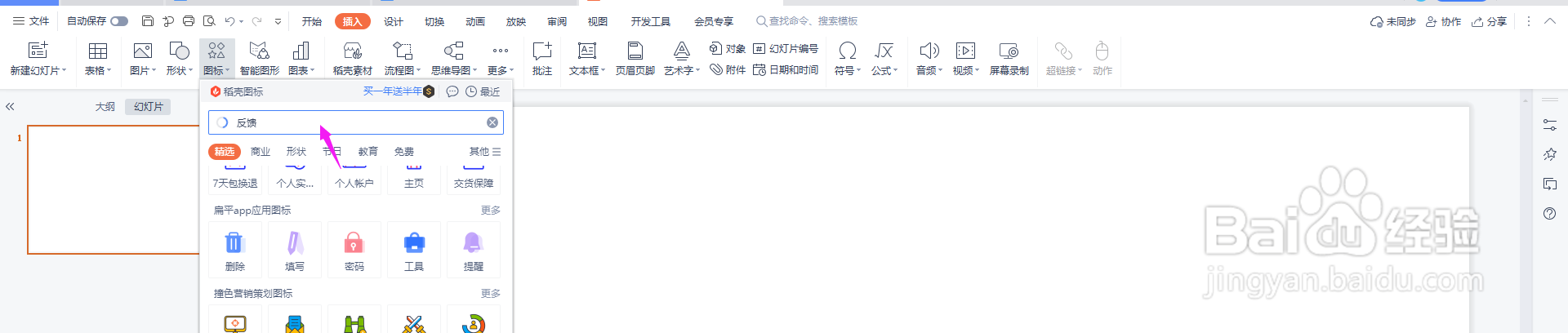The image size is (1568, 333).
Task: Select the 商业 icon category
Action: tap(261, 152)
